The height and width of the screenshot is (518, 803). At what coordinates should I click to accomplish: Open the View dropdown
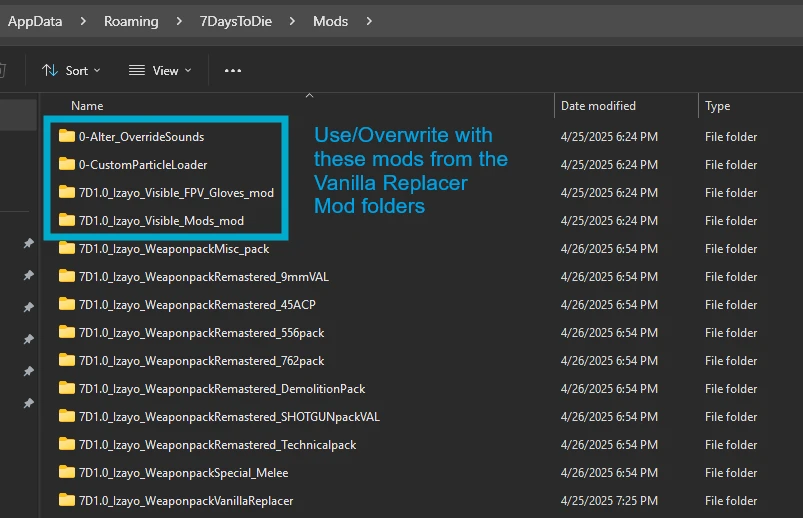pyautogui.click(x=160, y=71)
